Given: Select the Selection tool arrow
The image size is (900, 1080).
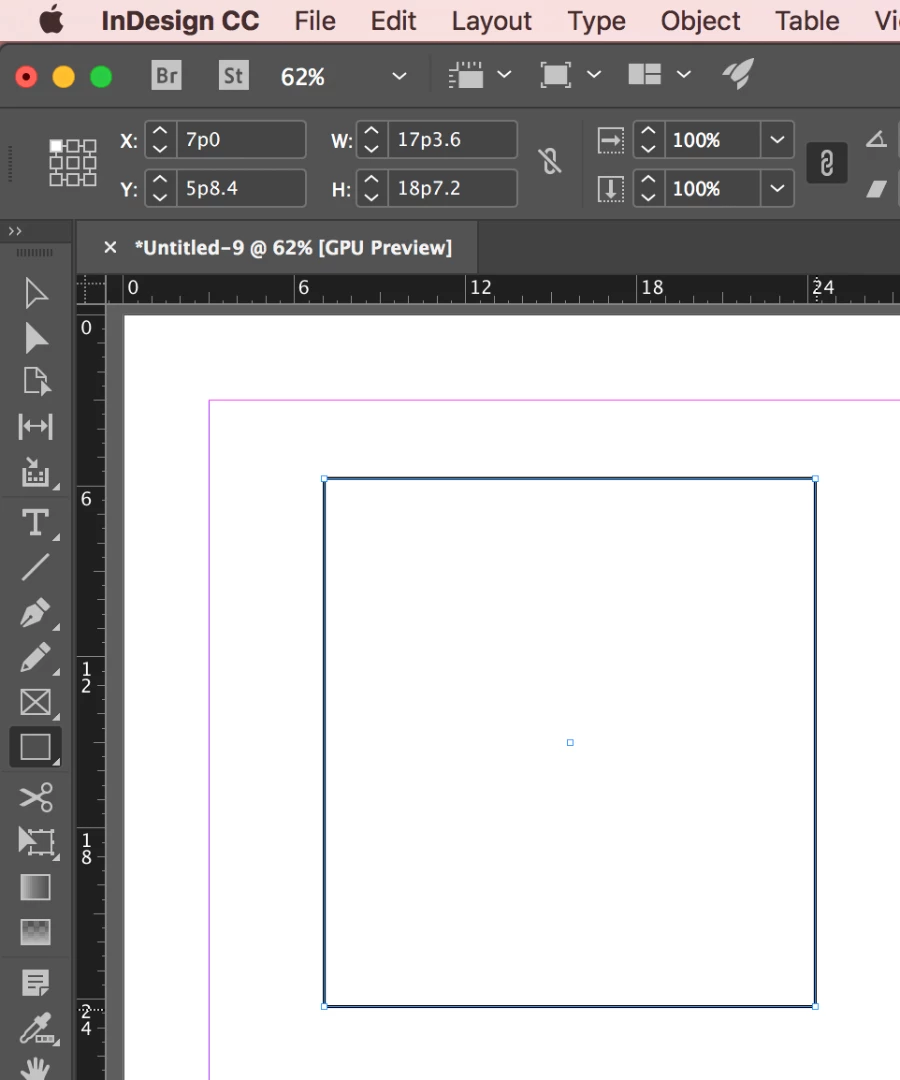Looking at the screenshot, I should (x=35, y=293).
